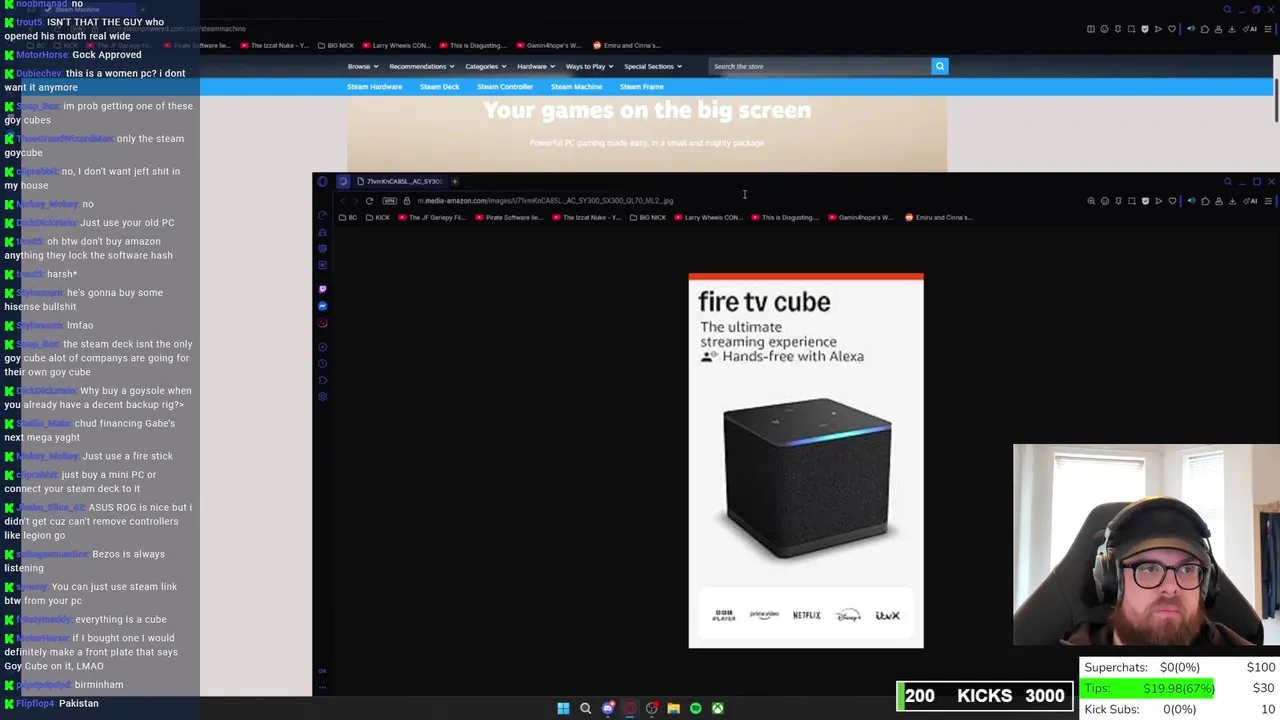The height and width of the screenshot is (720, 1280).
Task: Open This is Disgusting bookmark in front window
Action: (786, 217)
